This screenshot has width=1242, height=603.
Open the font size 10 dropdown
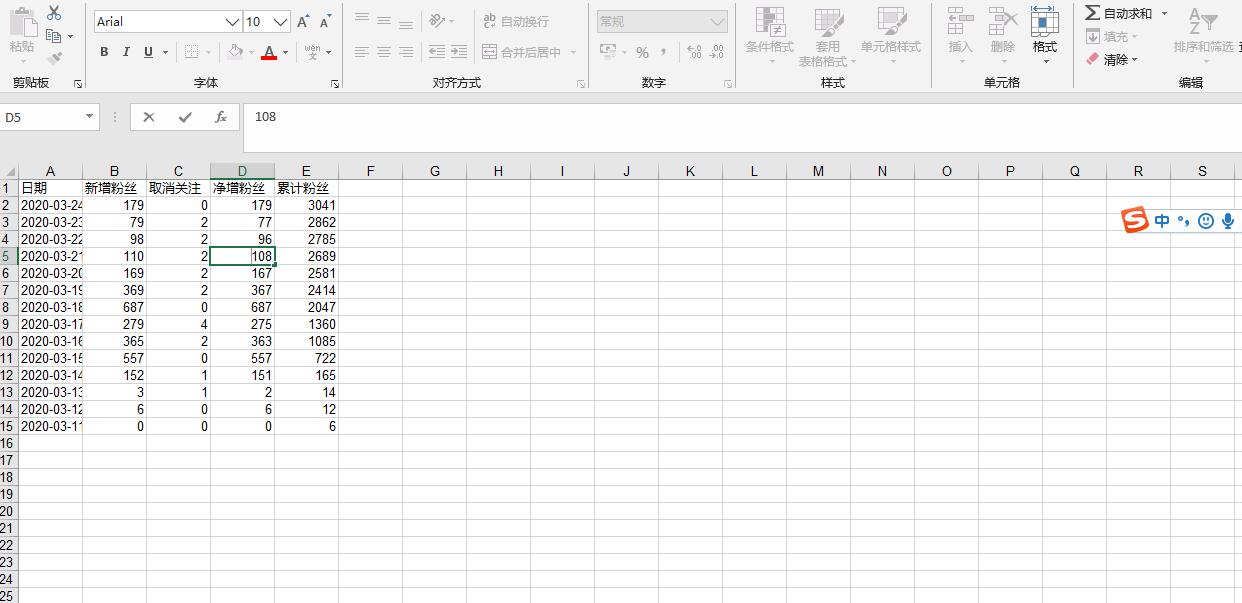(x=281, y=22)
